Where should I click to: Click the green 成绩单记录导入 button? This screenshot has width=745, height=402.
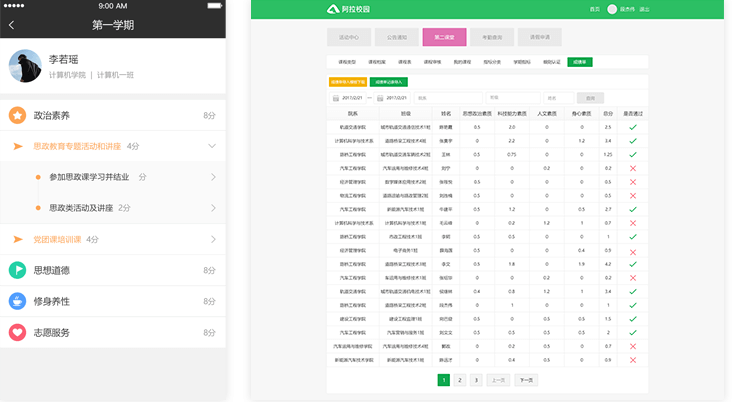point(389,81)
